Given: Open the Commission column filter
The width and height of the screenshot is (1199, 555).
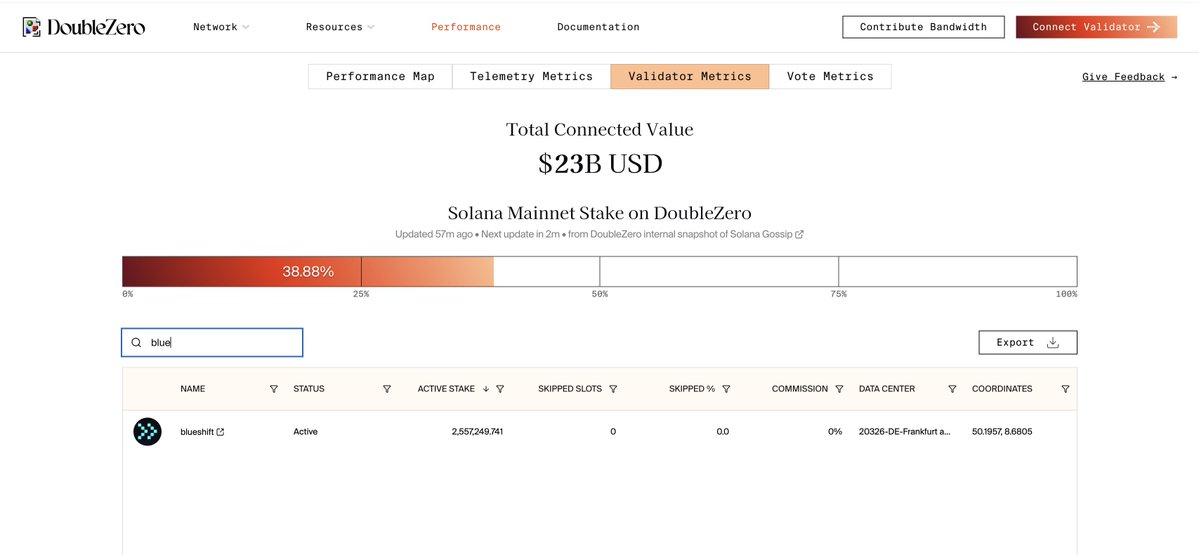Looking at the screenshot, I should (x=839, y=389).
